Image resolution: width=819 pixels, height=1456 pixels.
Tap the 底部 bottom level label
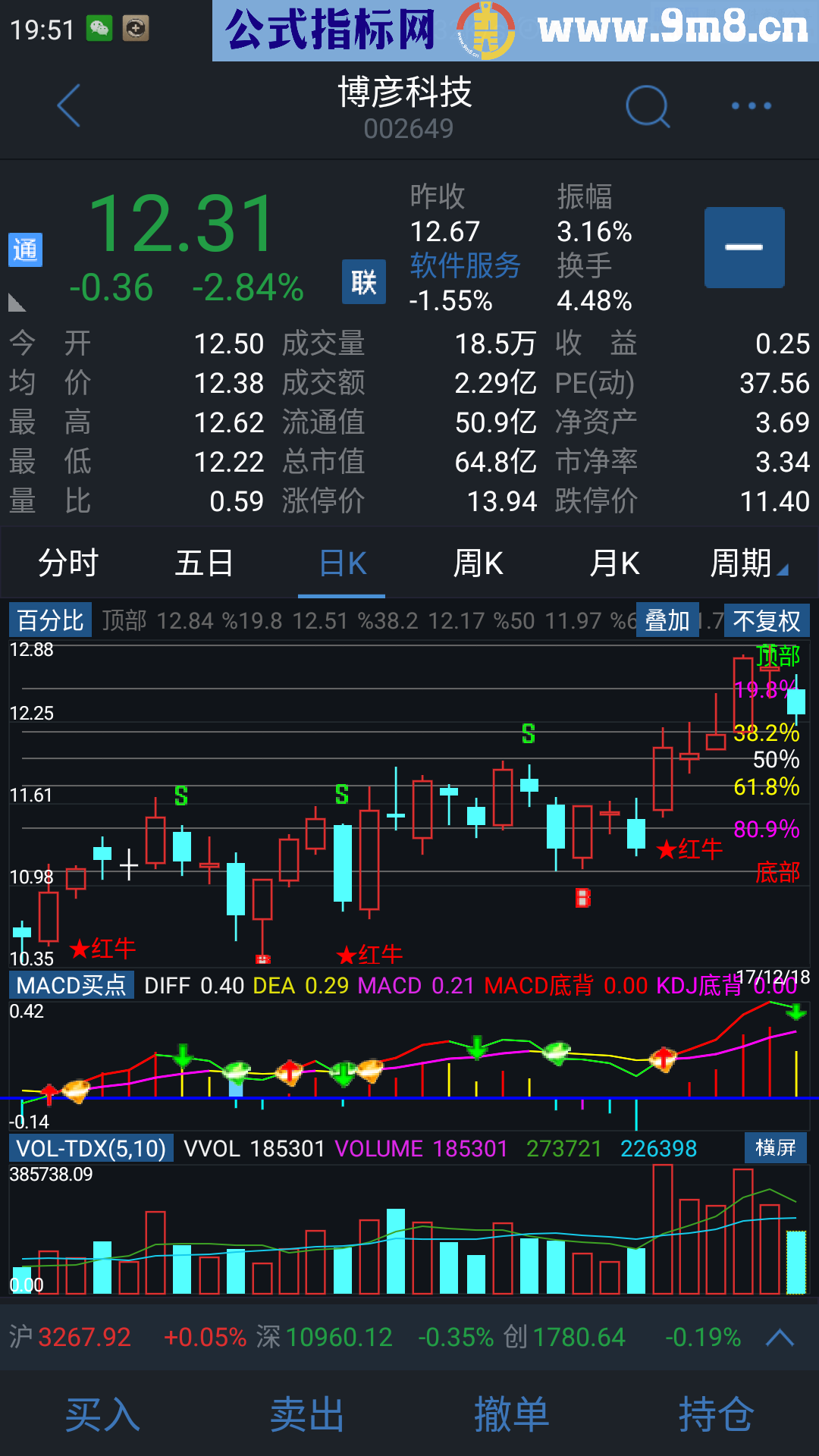778,872
